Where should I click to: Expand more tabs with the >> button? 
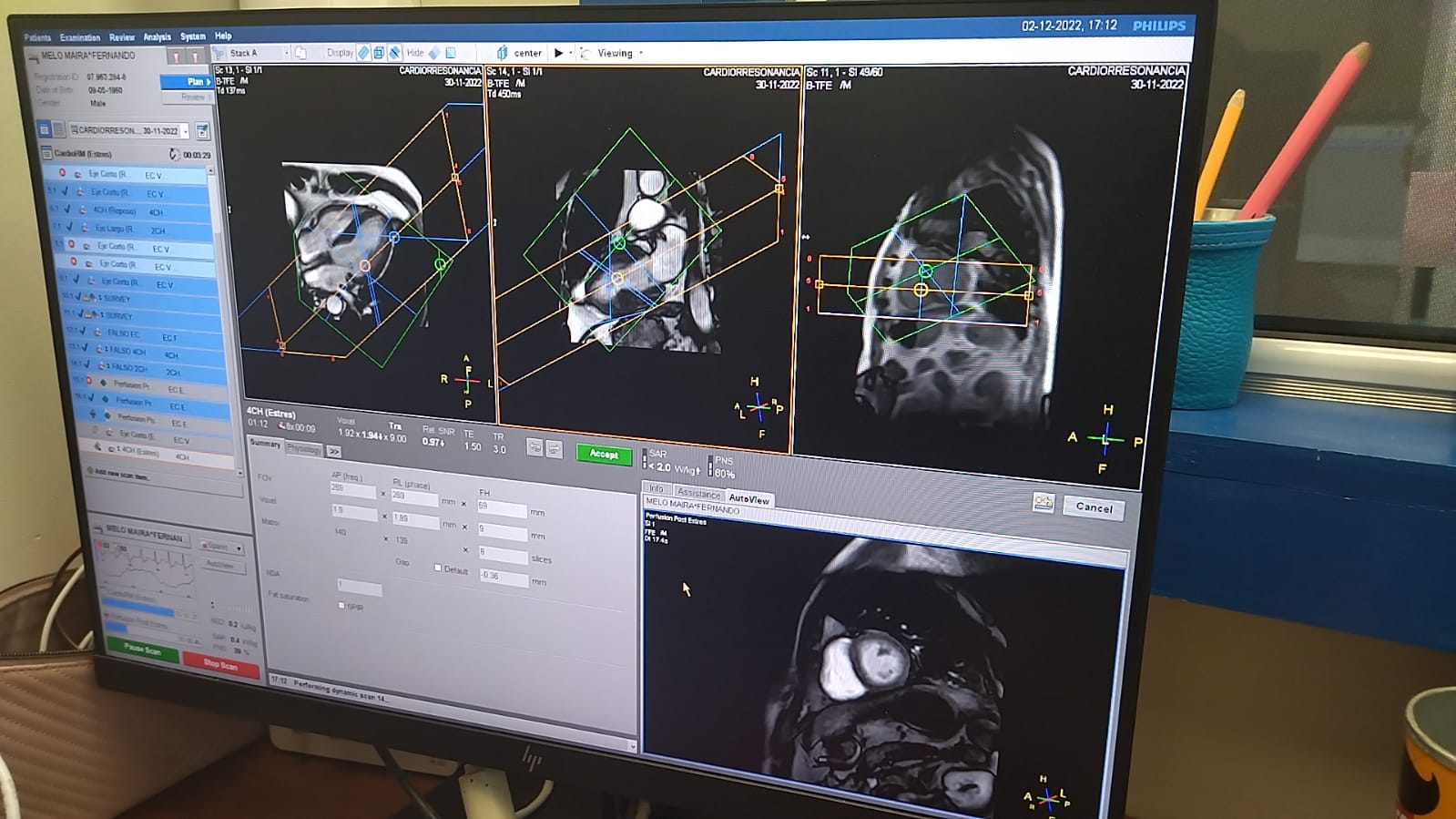pos(334,451)
